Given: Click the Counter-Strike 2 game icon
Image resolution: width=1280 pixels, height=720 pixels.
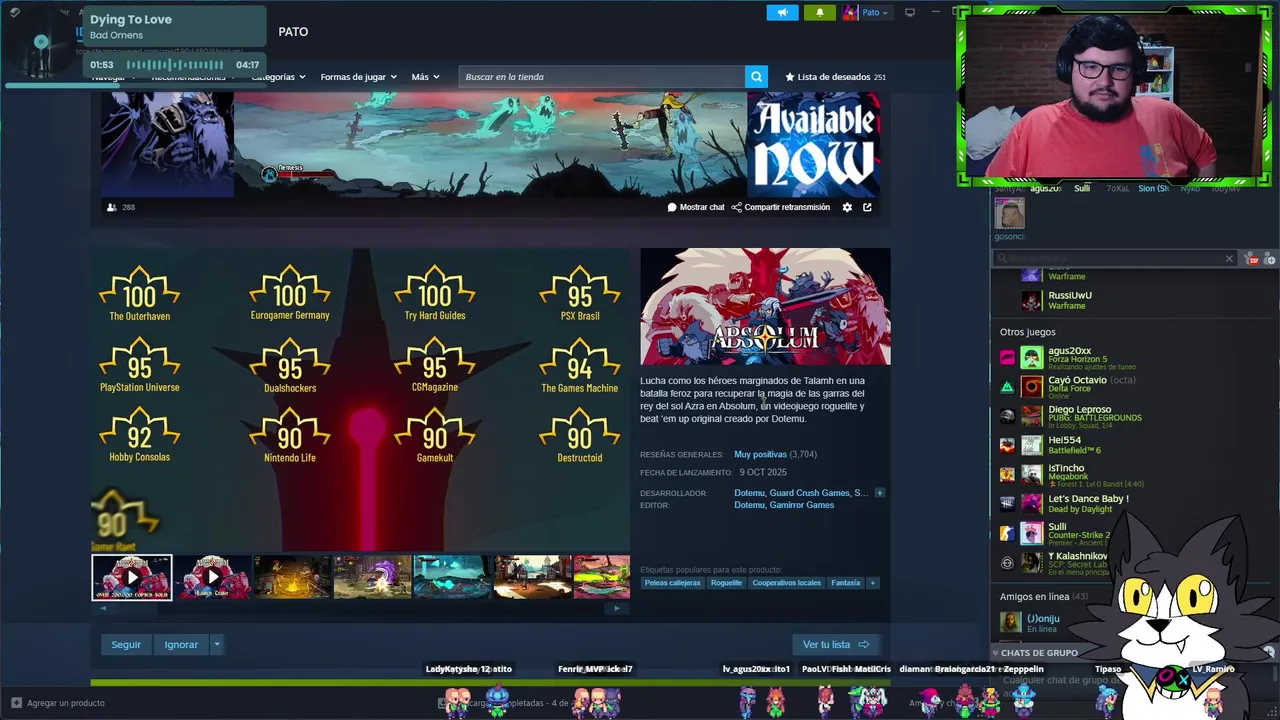Looking at the screenshot, I should (x=1007, y=533).
